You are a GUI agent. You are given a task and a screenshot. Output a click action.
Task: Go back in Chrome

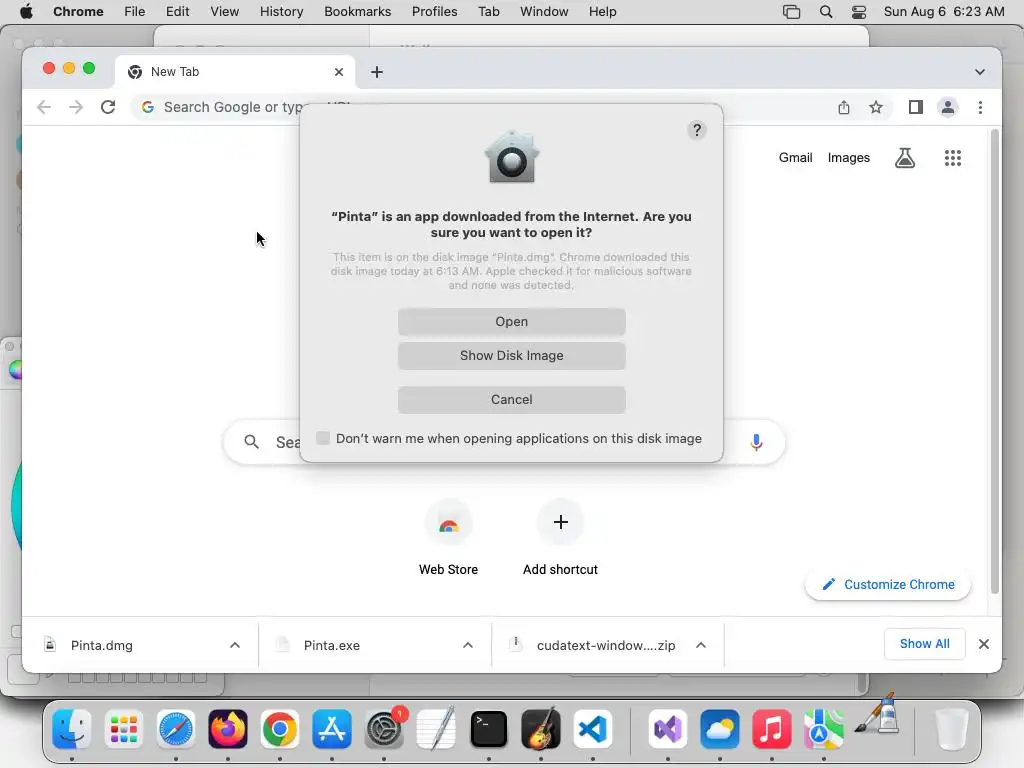[x=44, y=107]
